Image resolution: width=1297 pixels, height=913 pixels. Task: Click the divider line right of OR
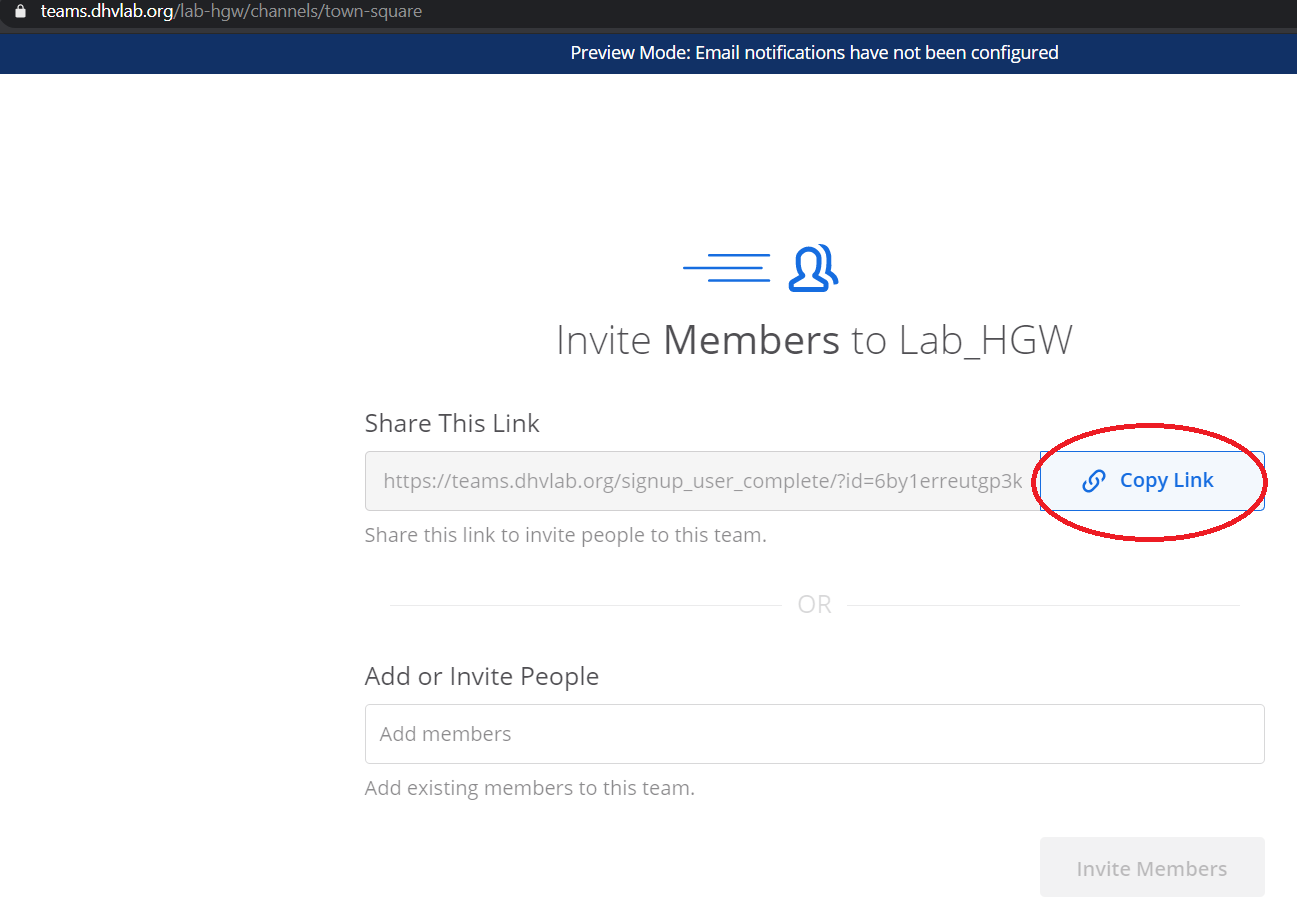(1042, 605)
